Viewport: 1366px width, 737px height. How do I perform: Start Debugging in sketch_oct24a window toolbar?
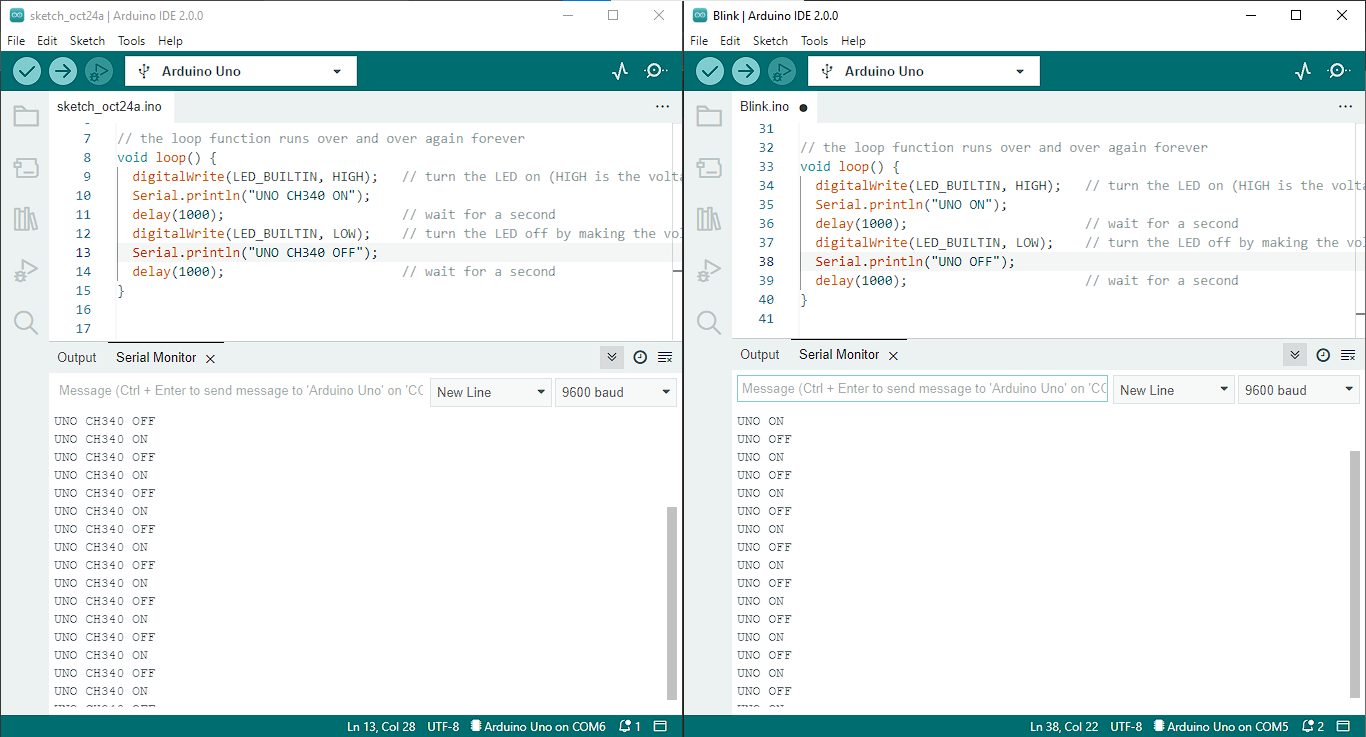[99, 71]
